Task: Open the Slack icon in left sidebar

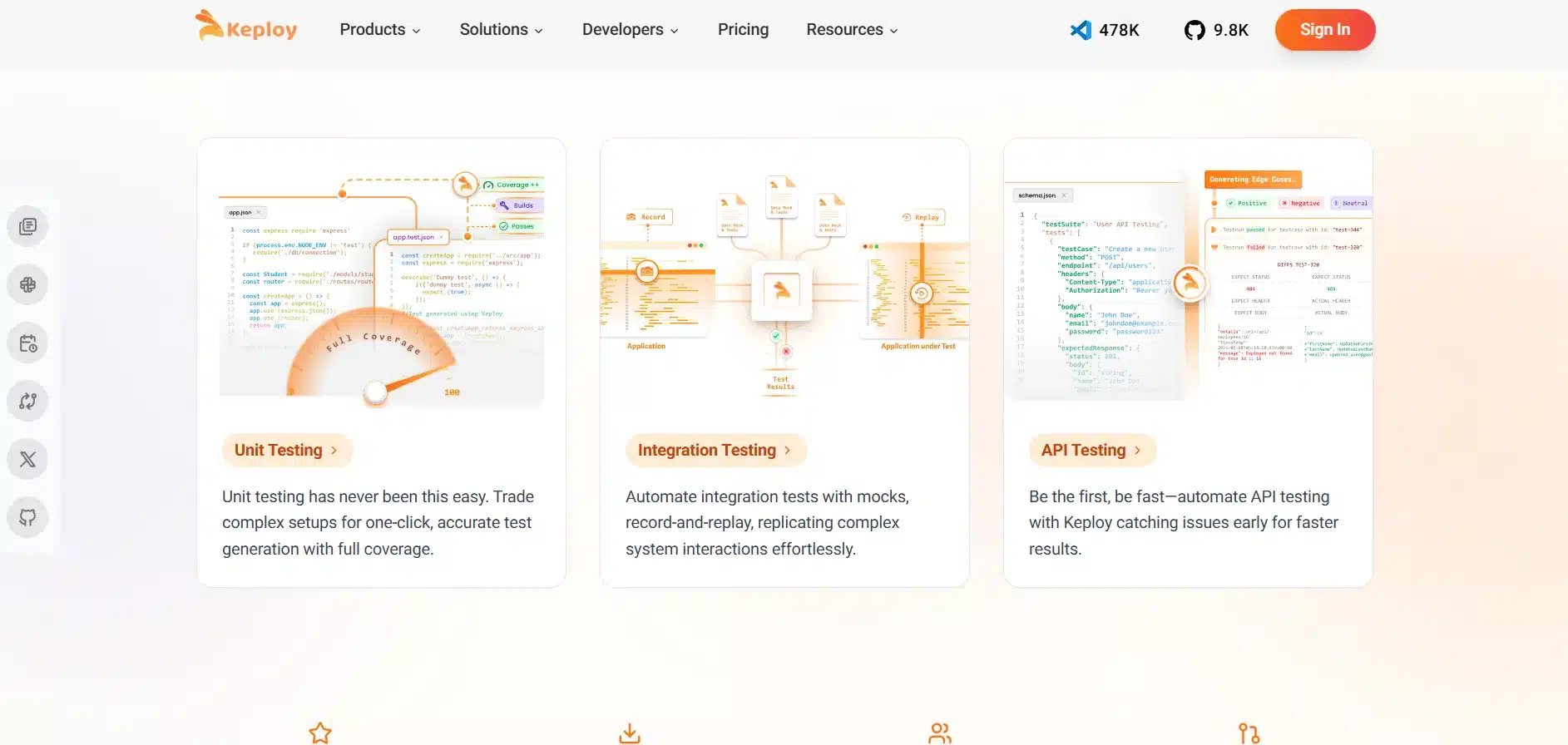Action: 27,284
